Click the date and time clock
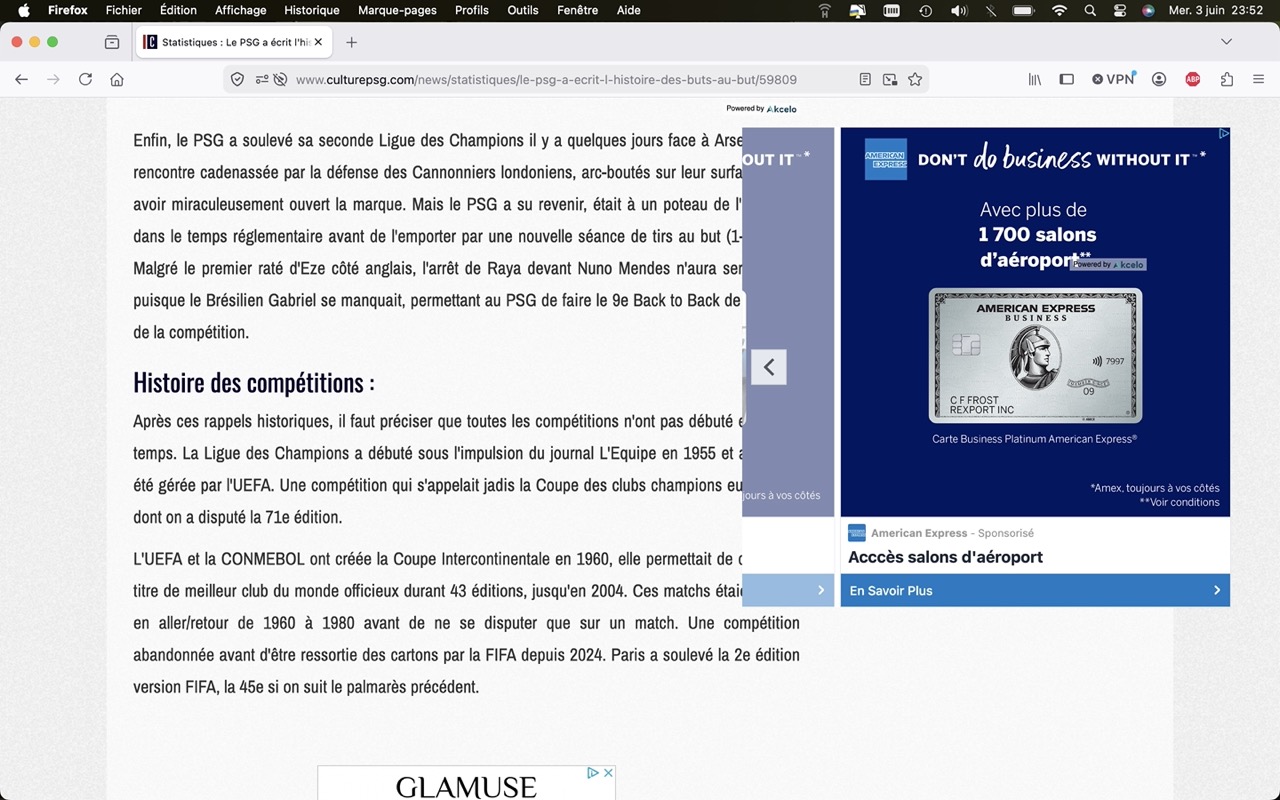The image size is (1280, 800). (x=1218, y=11)
